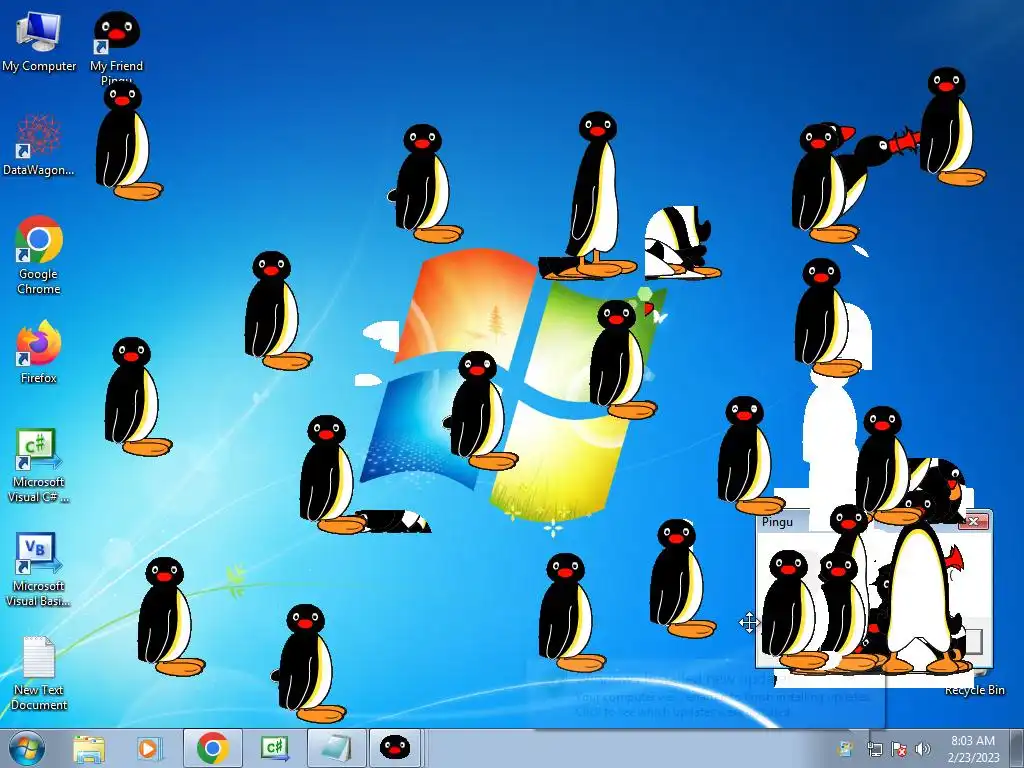Screen dimensions: 1024x768
Task: Open the DataWagon desktop shortcut
Action: point(39,145)
